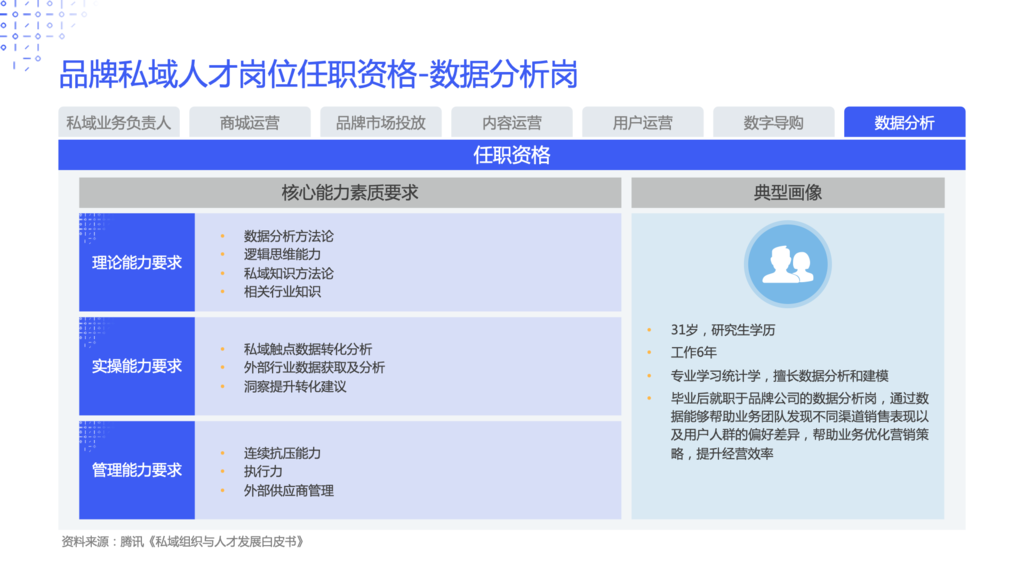This screenshot has height=576, width=1024.
Task: Select the 管理能力要求 blue label block
Action: 137,470
